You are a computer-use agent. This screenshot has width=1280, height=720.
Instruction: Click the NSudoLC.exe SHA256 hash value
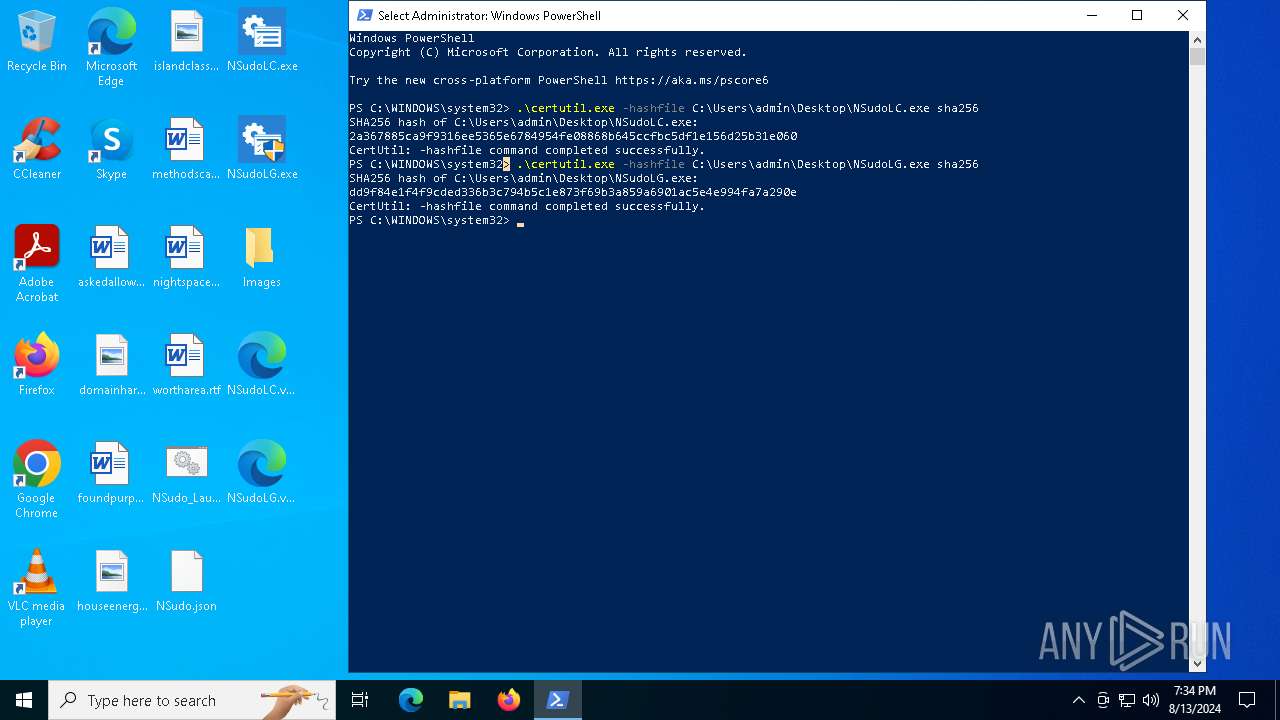tap(573, 136)
